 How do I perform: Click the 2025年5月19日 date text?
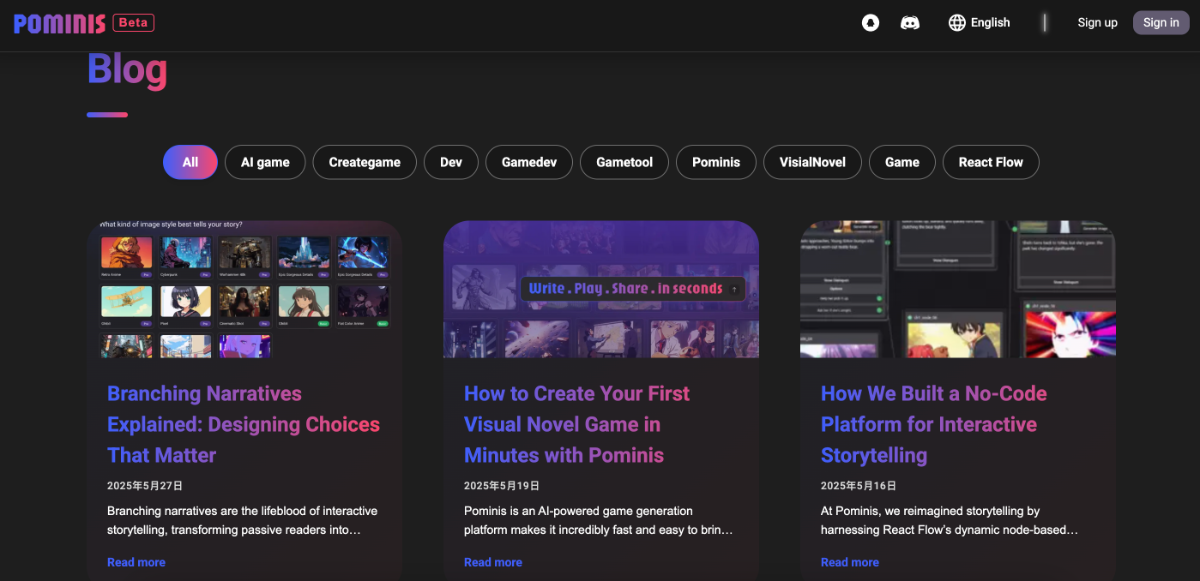[502, 485]
